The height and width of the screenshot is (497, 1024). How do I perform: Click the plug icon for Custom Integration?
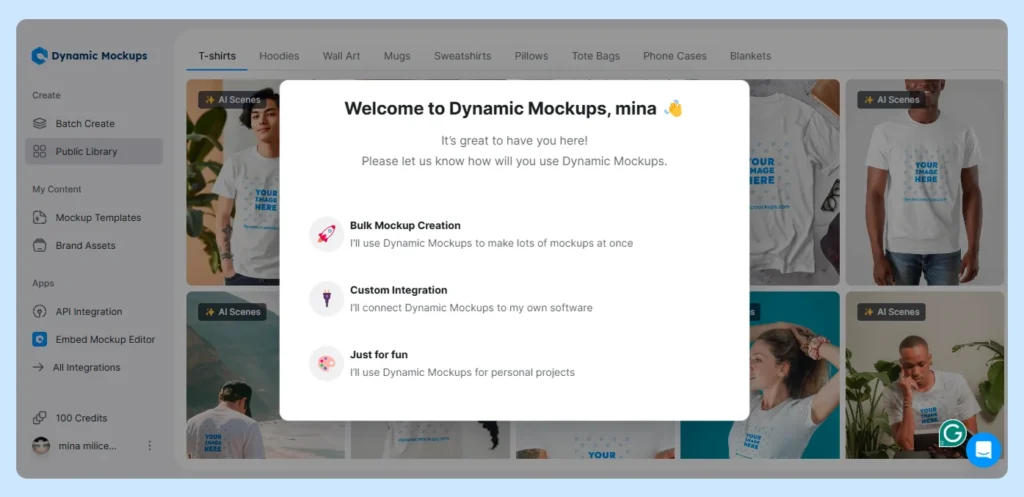327,298
